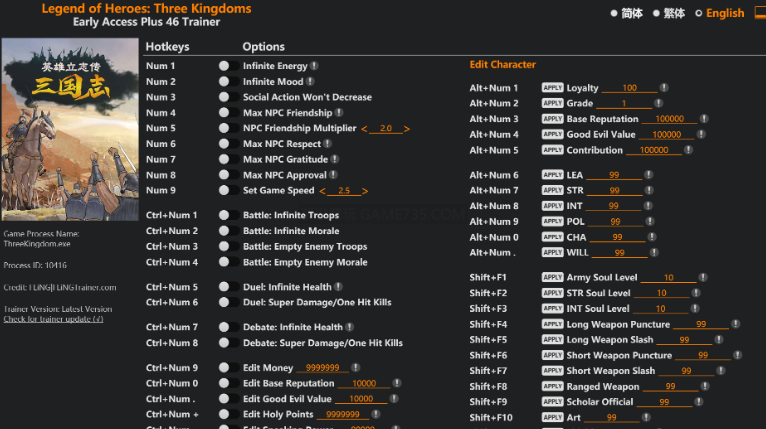766x429 pixels.
Task: Select the 简体 language option
Action: tap(613, 14)
